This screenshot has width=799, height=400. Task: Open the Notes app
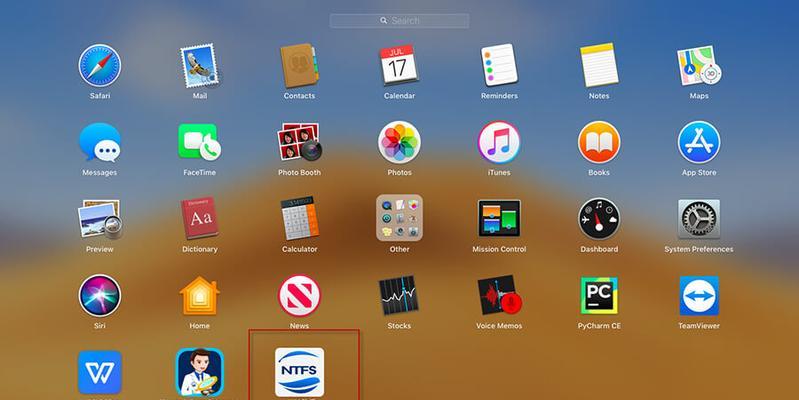click(x=599, y=66)
